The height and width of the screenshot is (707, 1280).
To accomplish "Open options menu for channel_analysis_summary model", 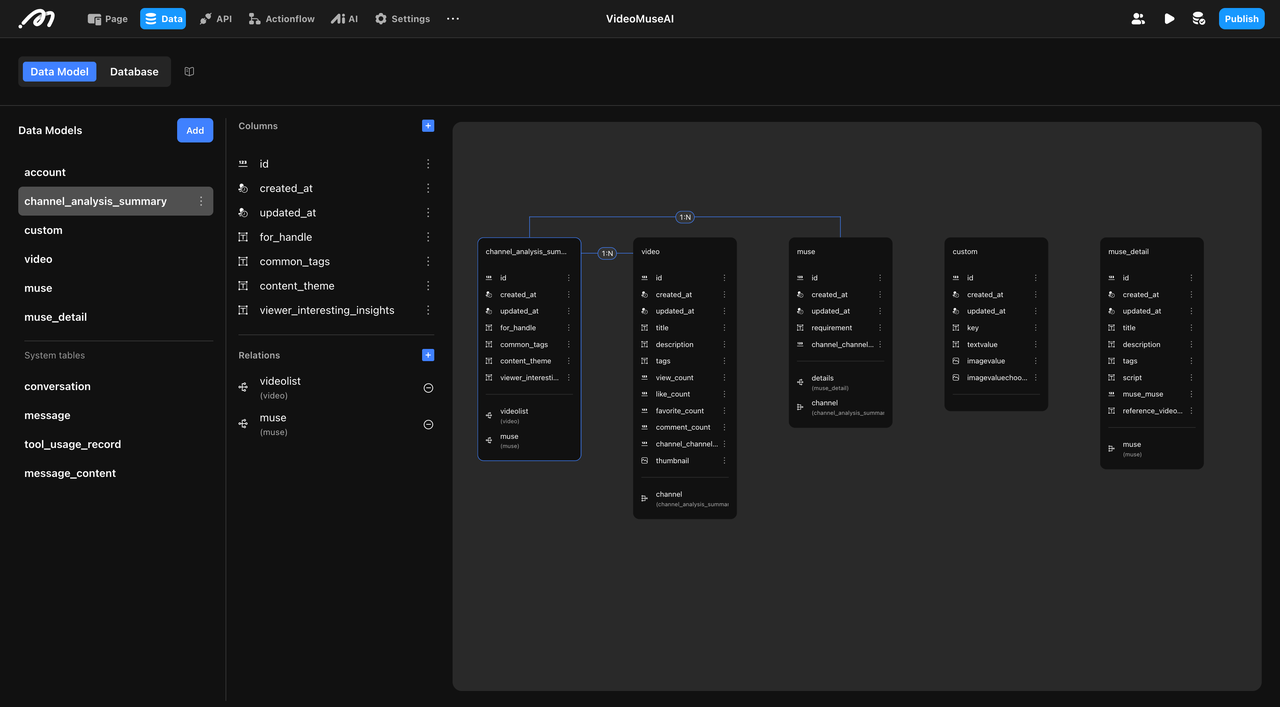I will [201, 201].
